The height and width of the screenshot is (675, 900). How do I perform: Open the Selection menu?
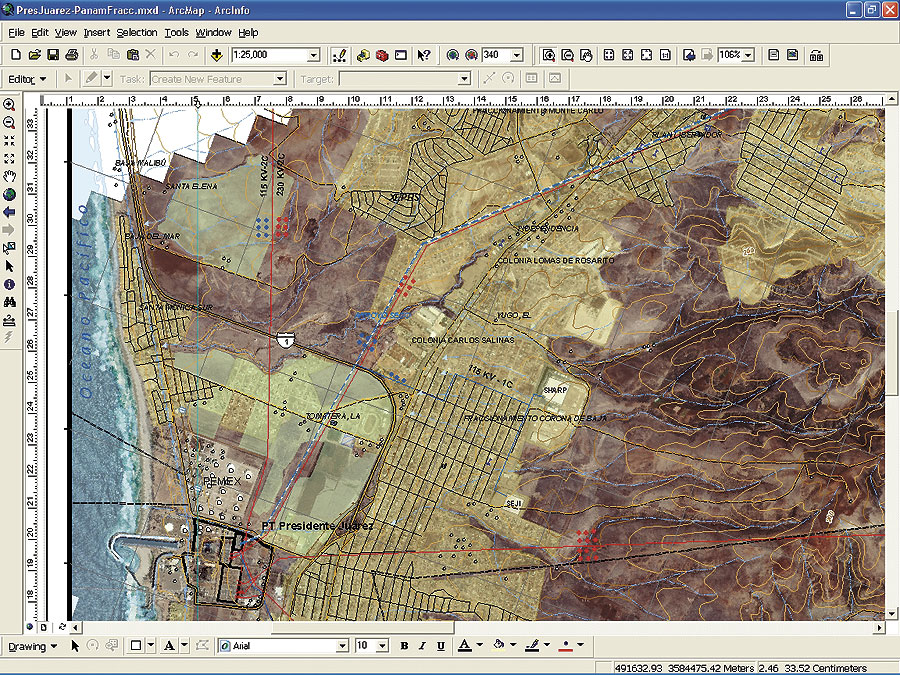136,33
